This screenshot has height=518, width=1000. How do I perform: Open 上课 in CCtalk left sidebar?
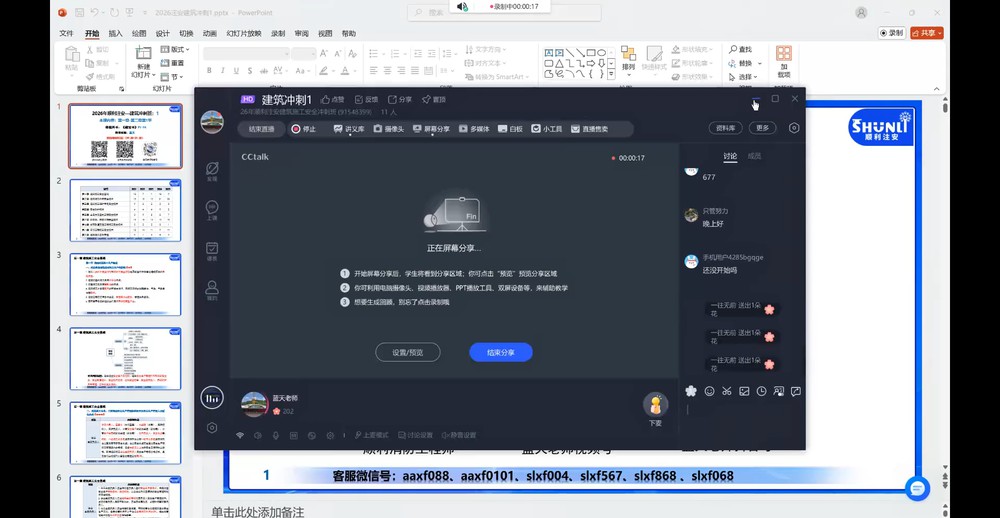click(x=212, y=211)
